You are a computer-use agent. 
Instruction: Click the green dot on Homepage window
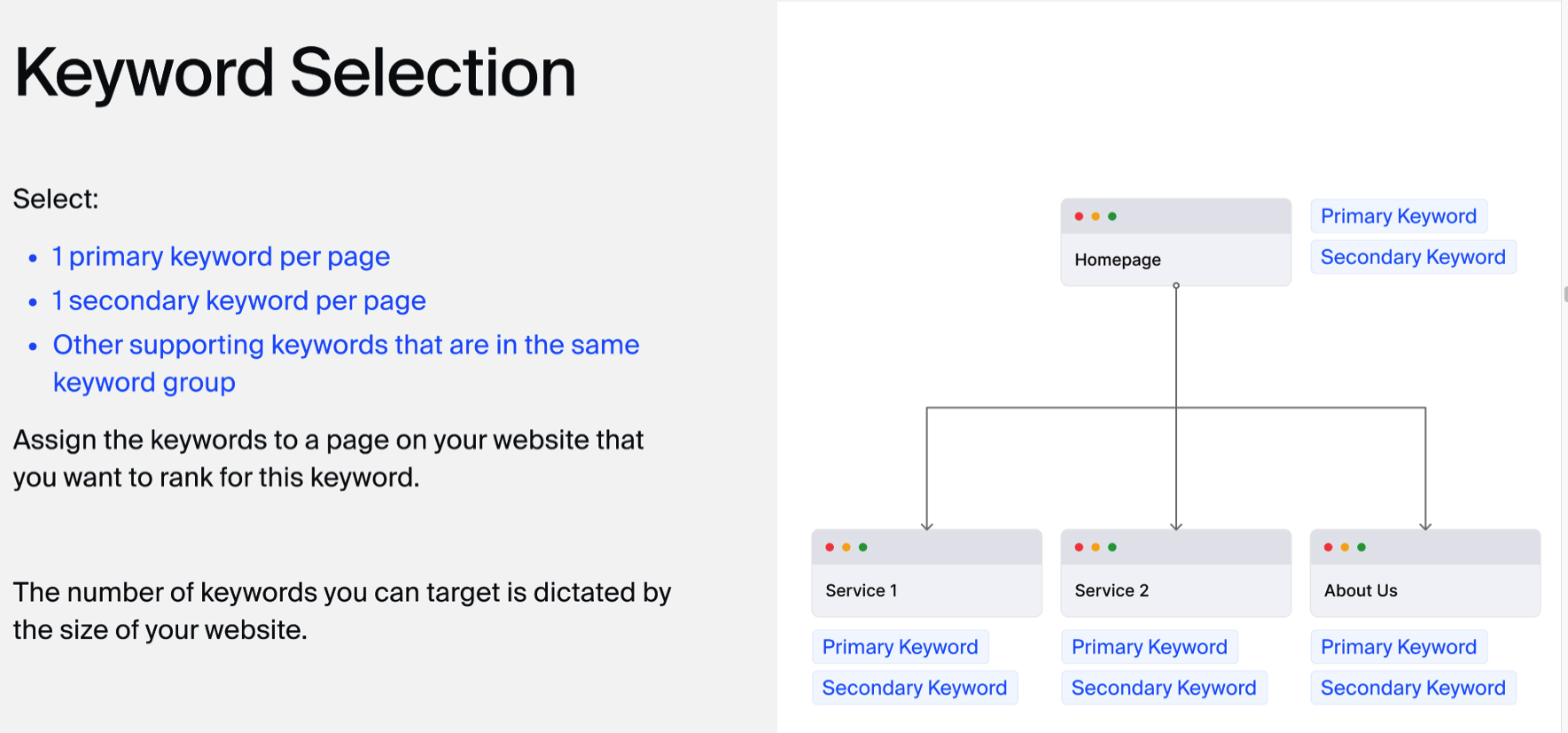pos(1112,216)
